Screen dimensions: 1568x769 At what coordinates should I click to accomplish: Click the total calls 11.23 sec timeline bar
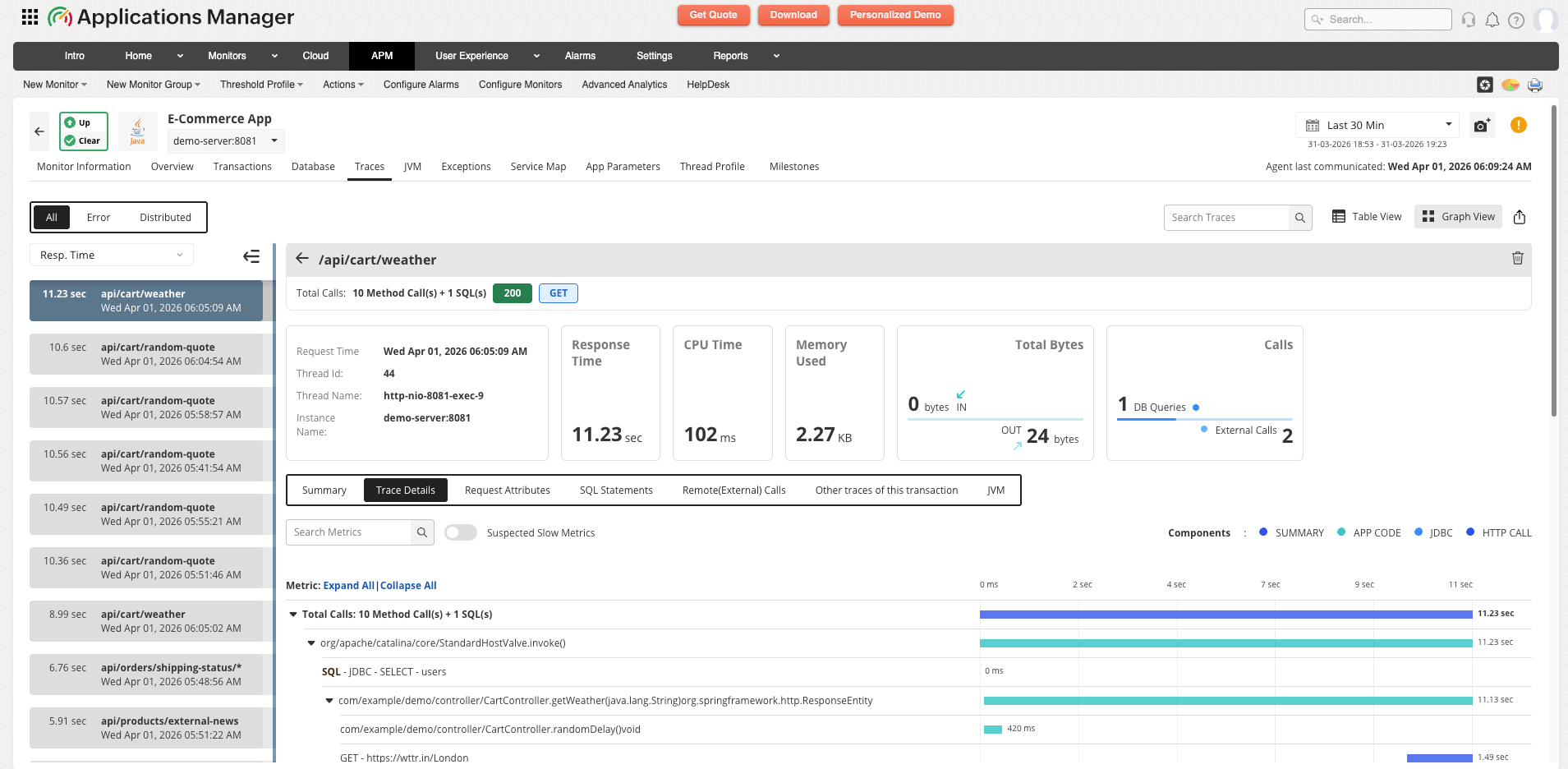coord(1225,615)
